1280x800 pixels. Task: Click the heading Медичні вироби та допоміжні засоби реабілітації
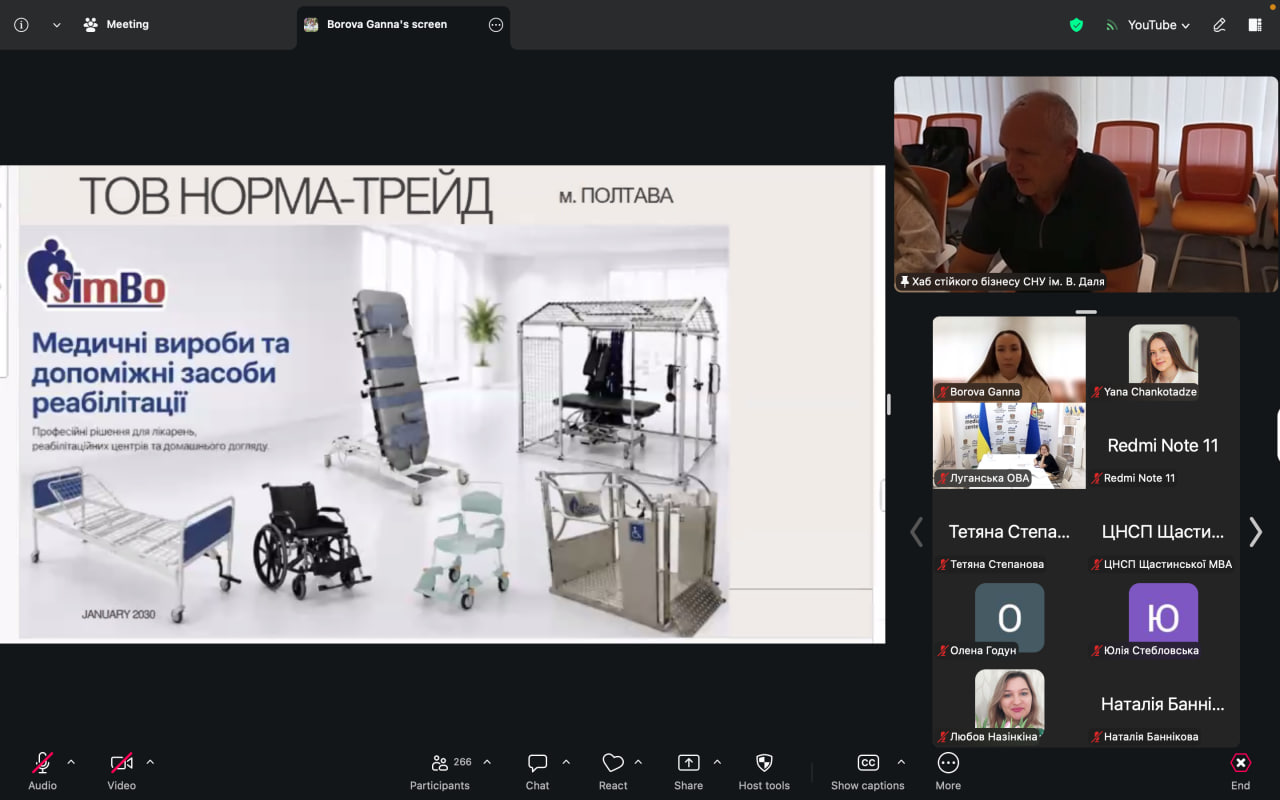(x=160, y=374)
